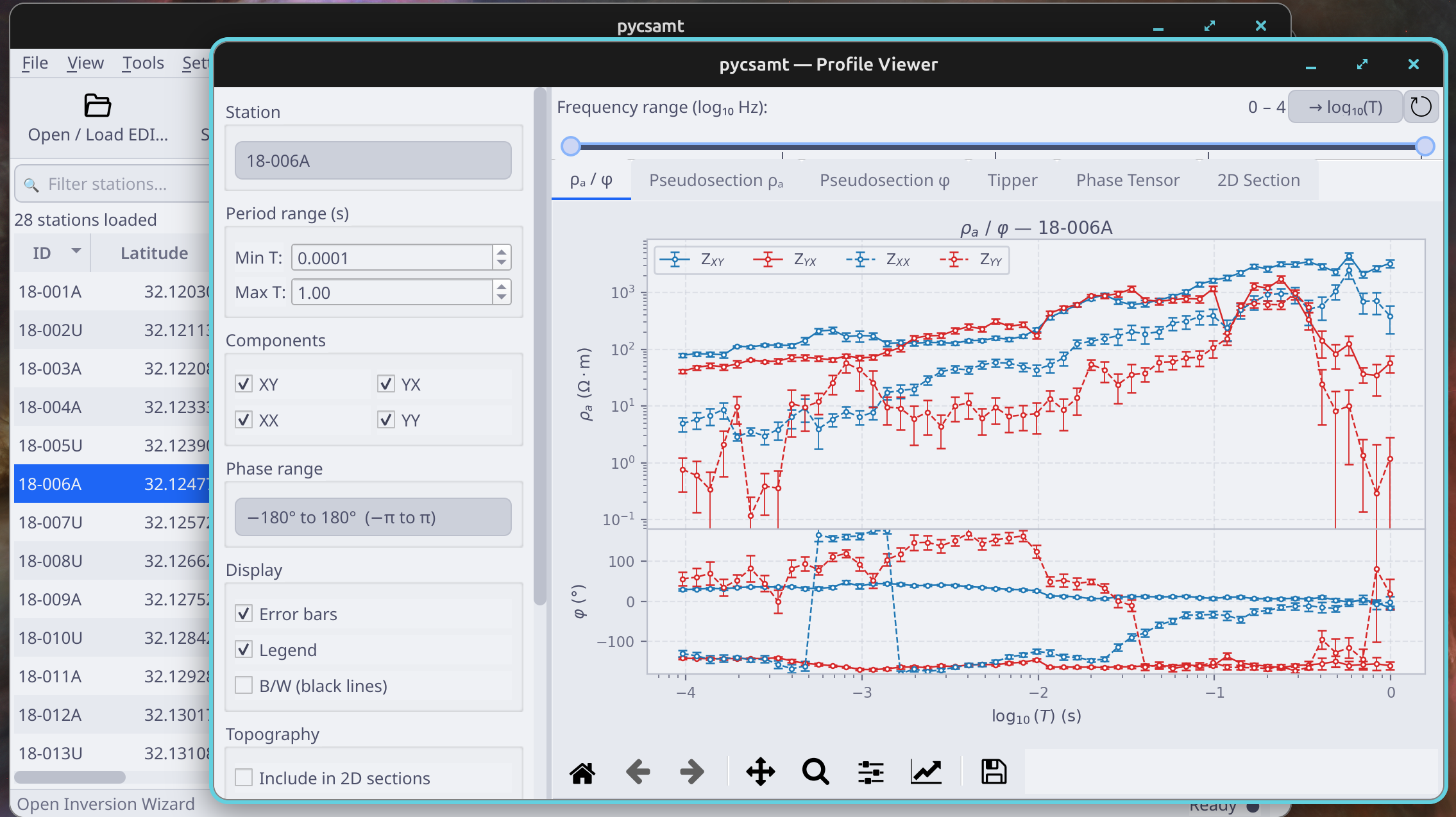Click the Filter stations search field
The height and width of the screenshot is (817, 1456).
click(114, 184)
